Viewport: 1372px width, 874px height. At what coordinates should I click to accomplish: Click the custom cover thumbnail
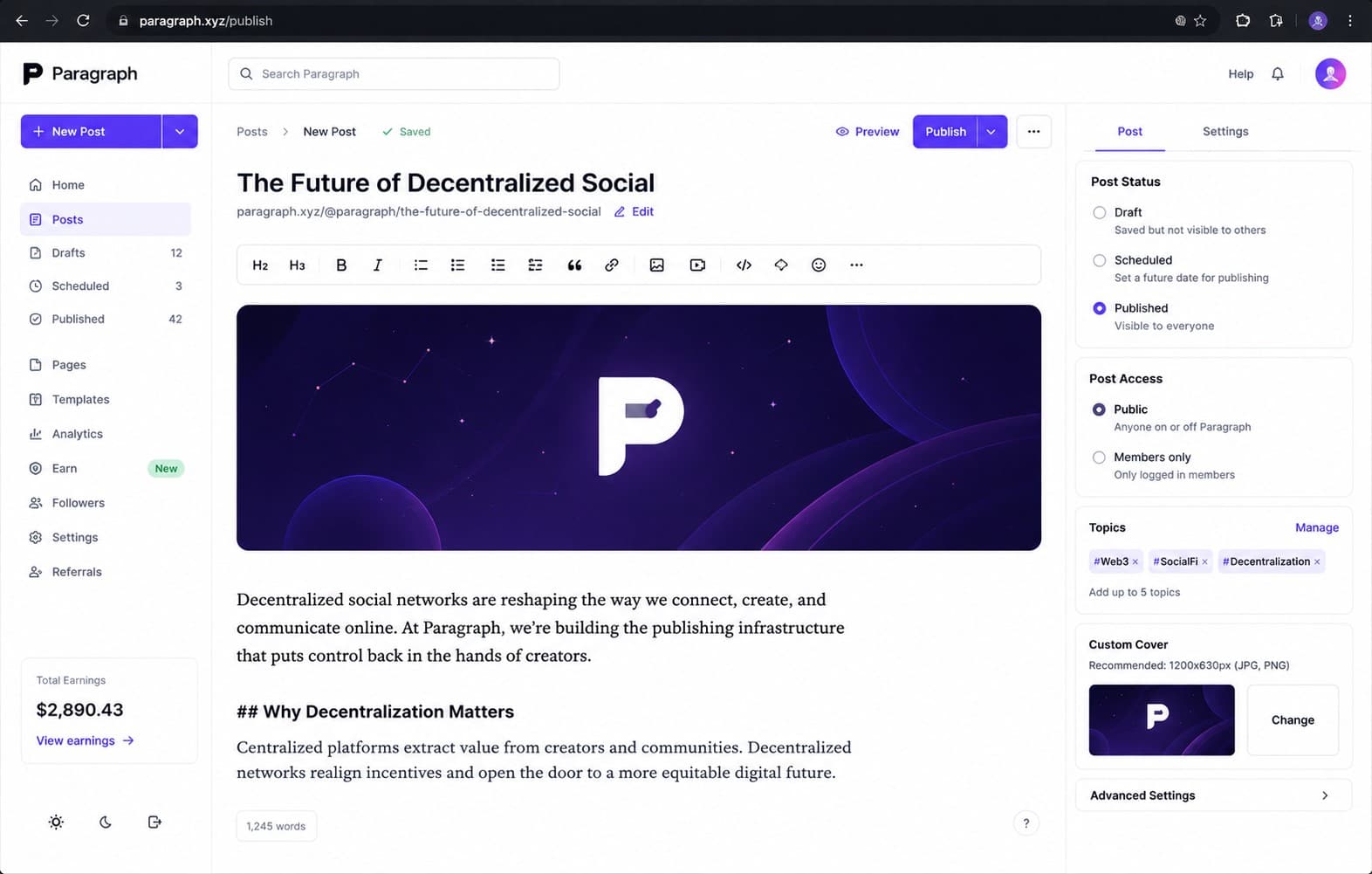[1162, 720]
